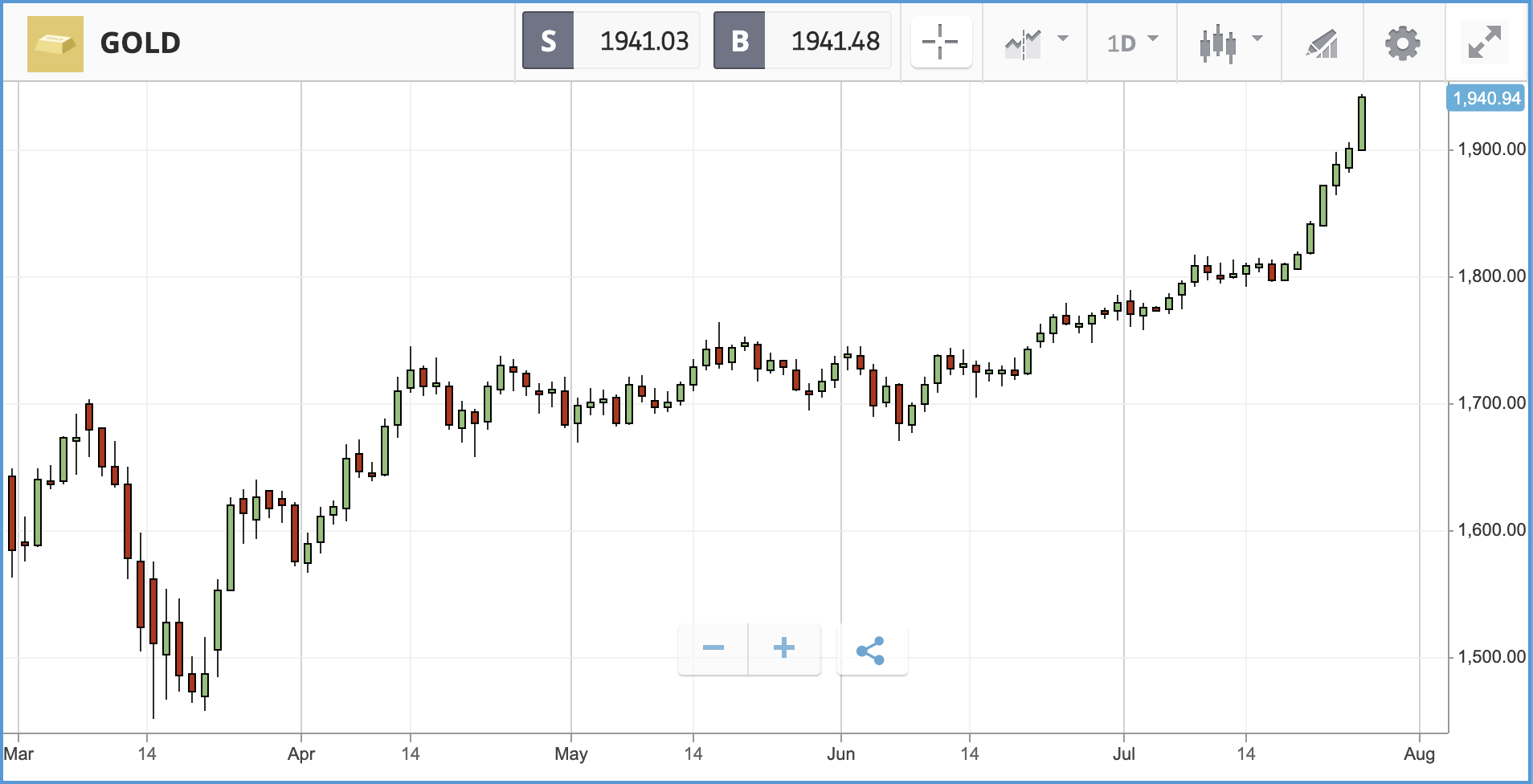Click the Jul date axis label
Image resolution: width=1533 pixels, height=784 pixels.
1124,754
